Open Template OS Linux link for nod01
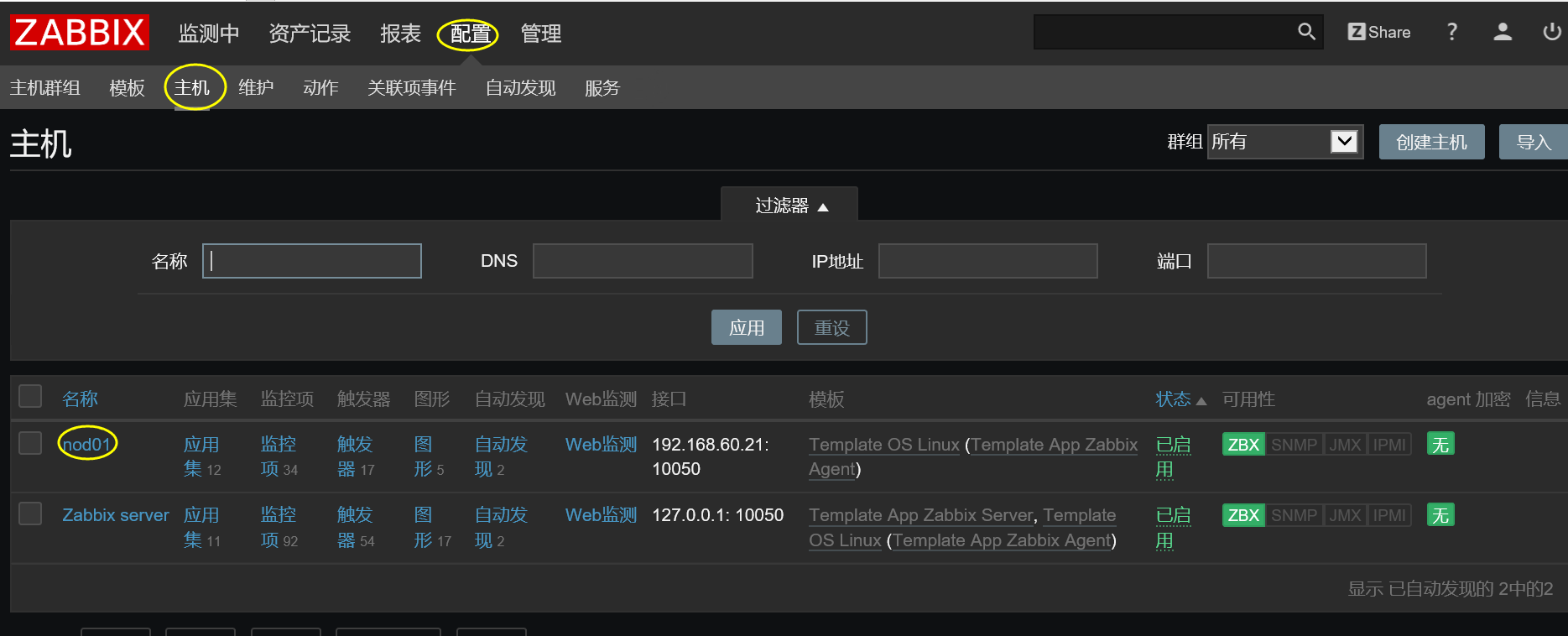 pos(884,445)
